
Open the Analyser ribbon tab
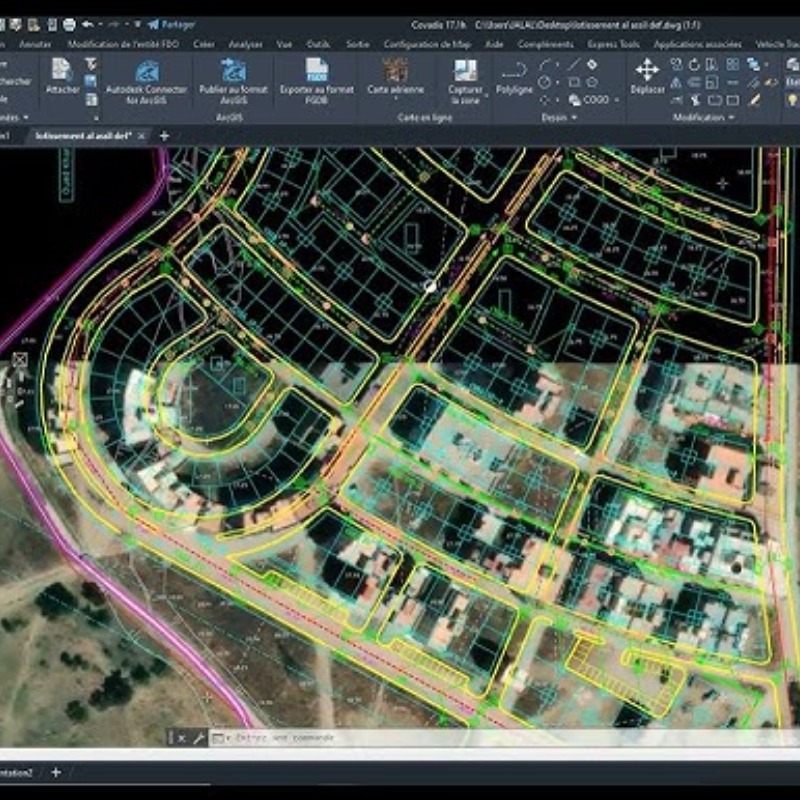tap(245, 44)
